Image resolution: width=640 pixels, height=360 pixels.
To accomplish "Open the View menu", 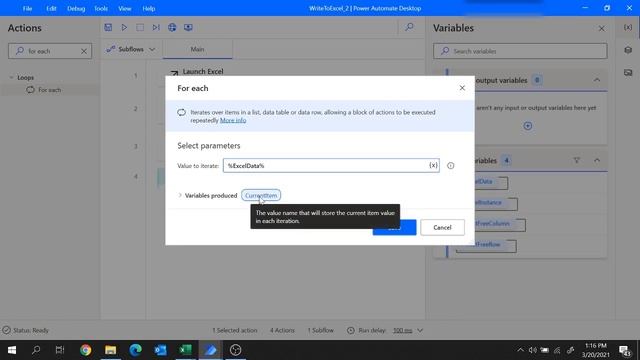I will [x=124, y=8].
